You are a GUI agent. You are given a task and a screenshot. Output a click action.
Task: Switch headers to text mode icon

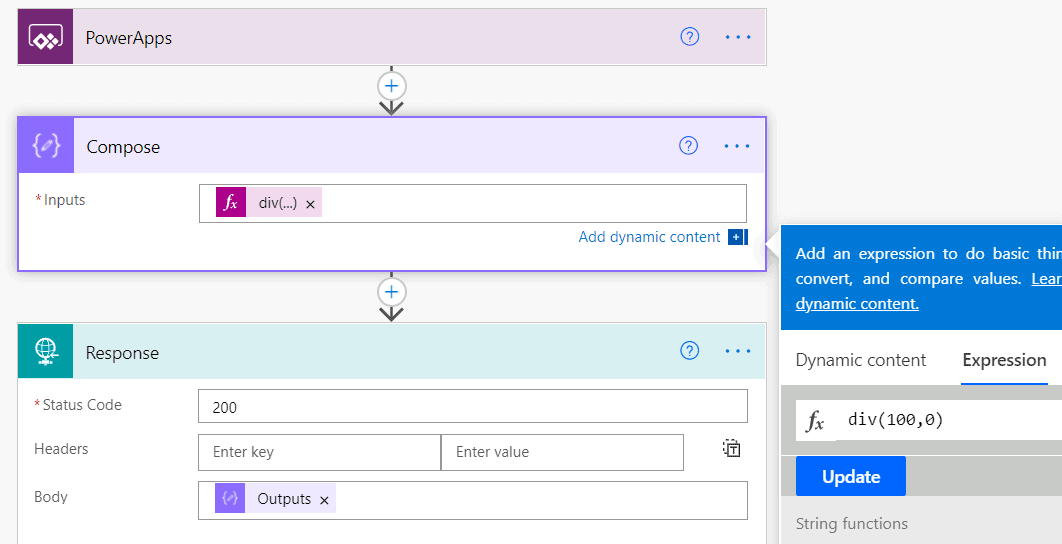[x=732, y=448]
